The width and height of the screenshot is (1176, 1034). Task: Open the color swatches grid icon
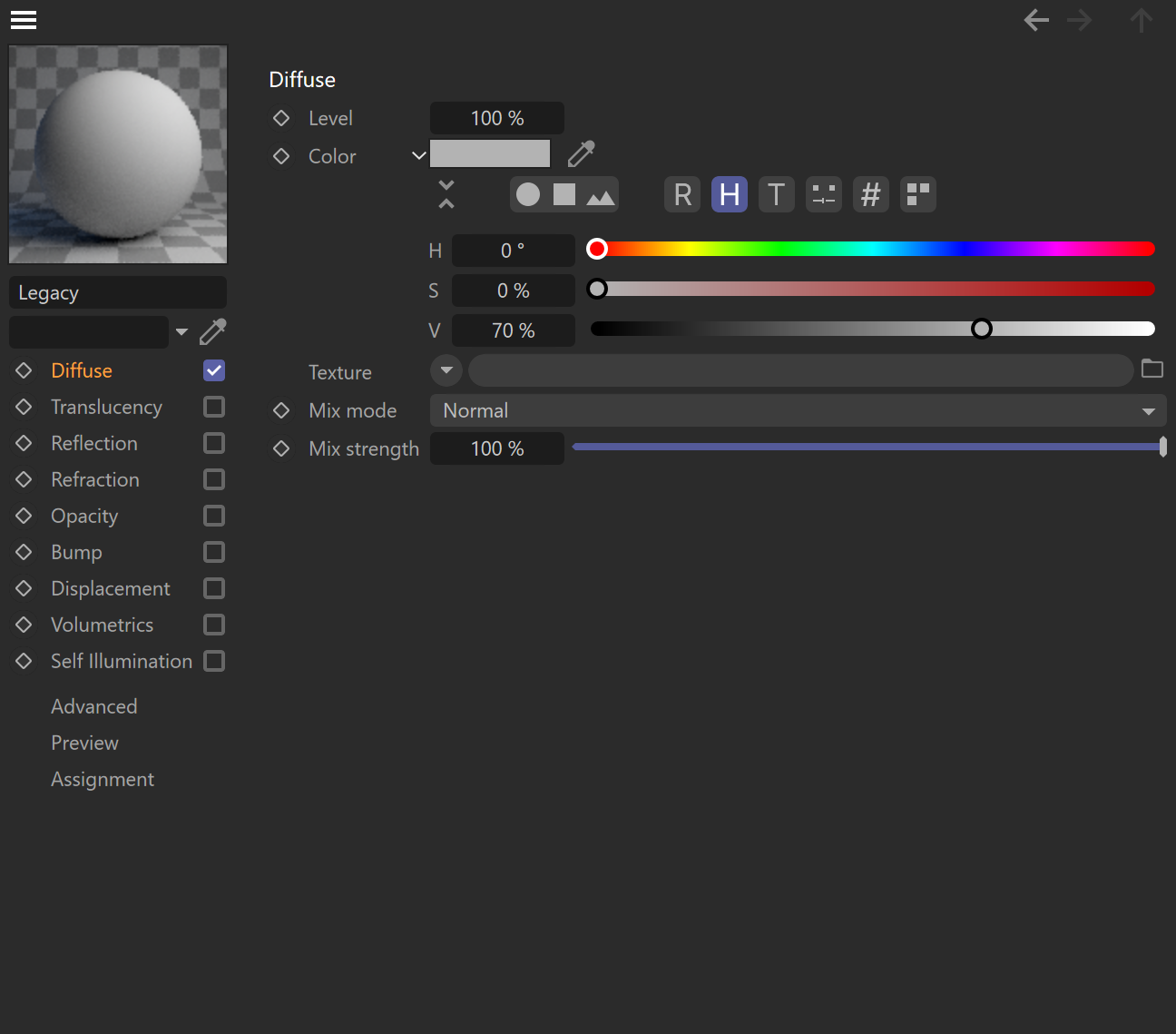918,194
